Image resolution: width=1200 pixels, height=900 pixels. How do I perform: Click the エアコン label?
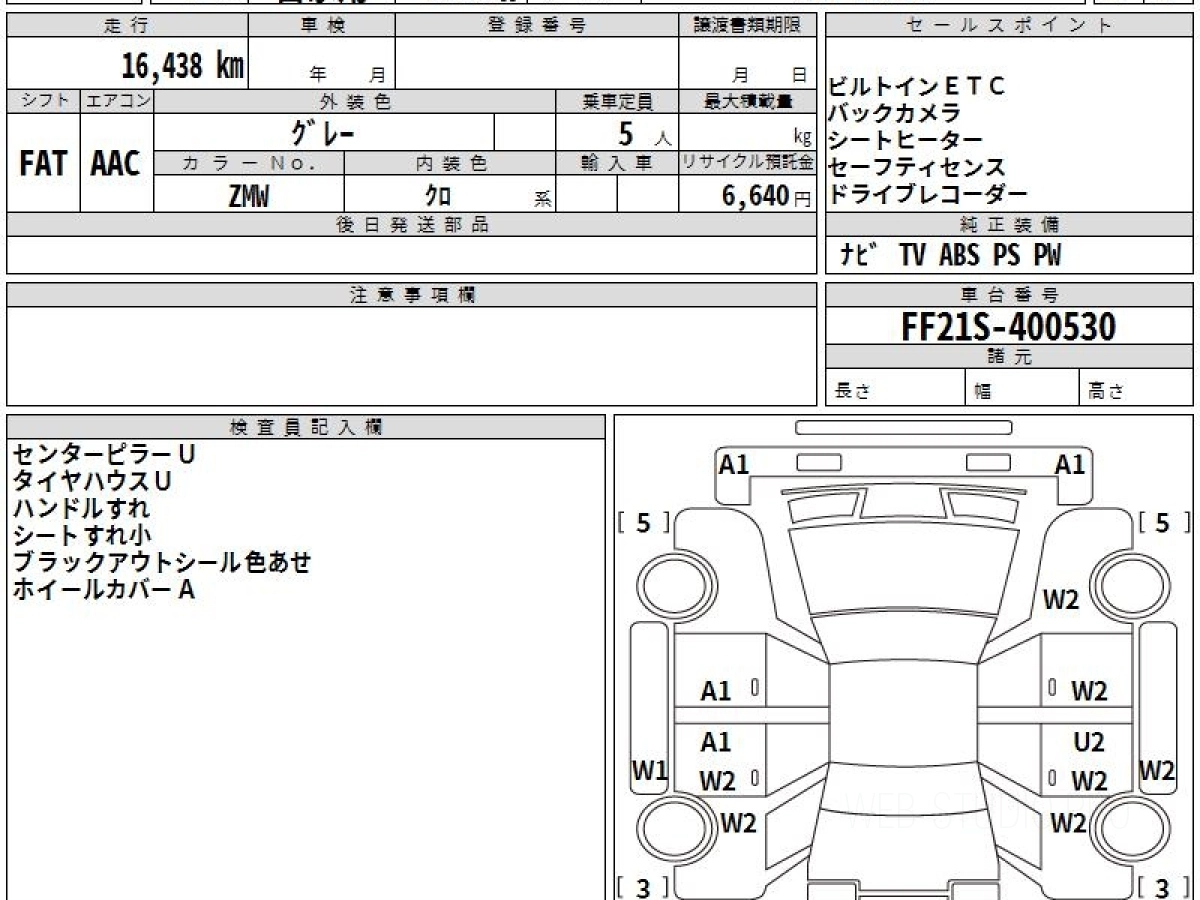(117, 101)
